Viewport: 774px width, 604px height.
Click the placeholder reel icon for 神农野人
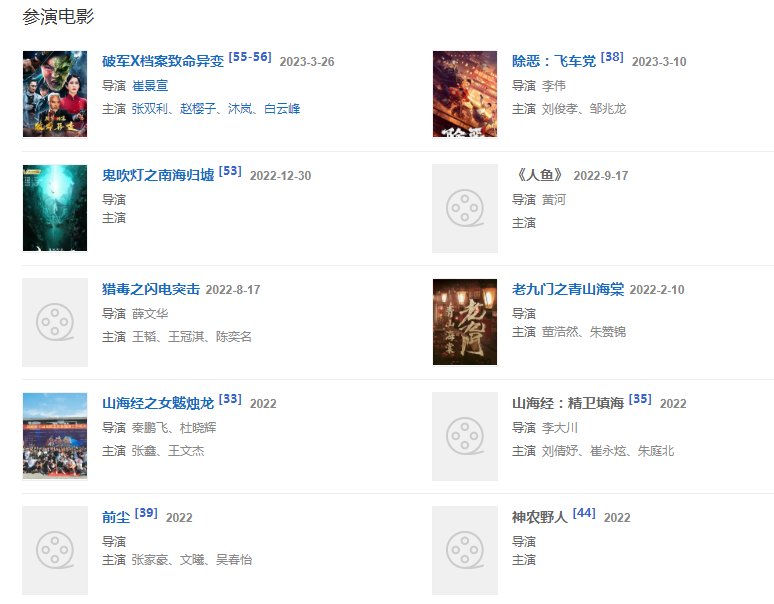(x=465, y=550)
